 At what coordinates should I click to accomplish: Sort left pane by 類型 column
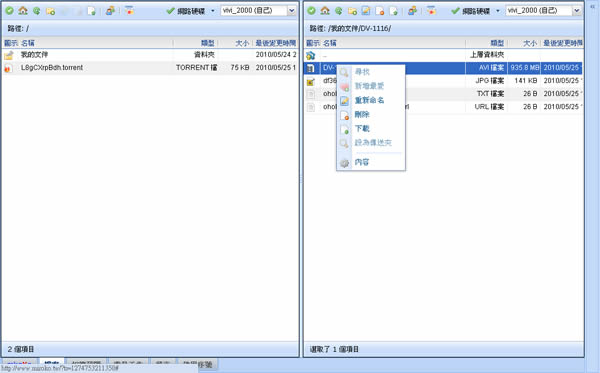pos(208,43)
